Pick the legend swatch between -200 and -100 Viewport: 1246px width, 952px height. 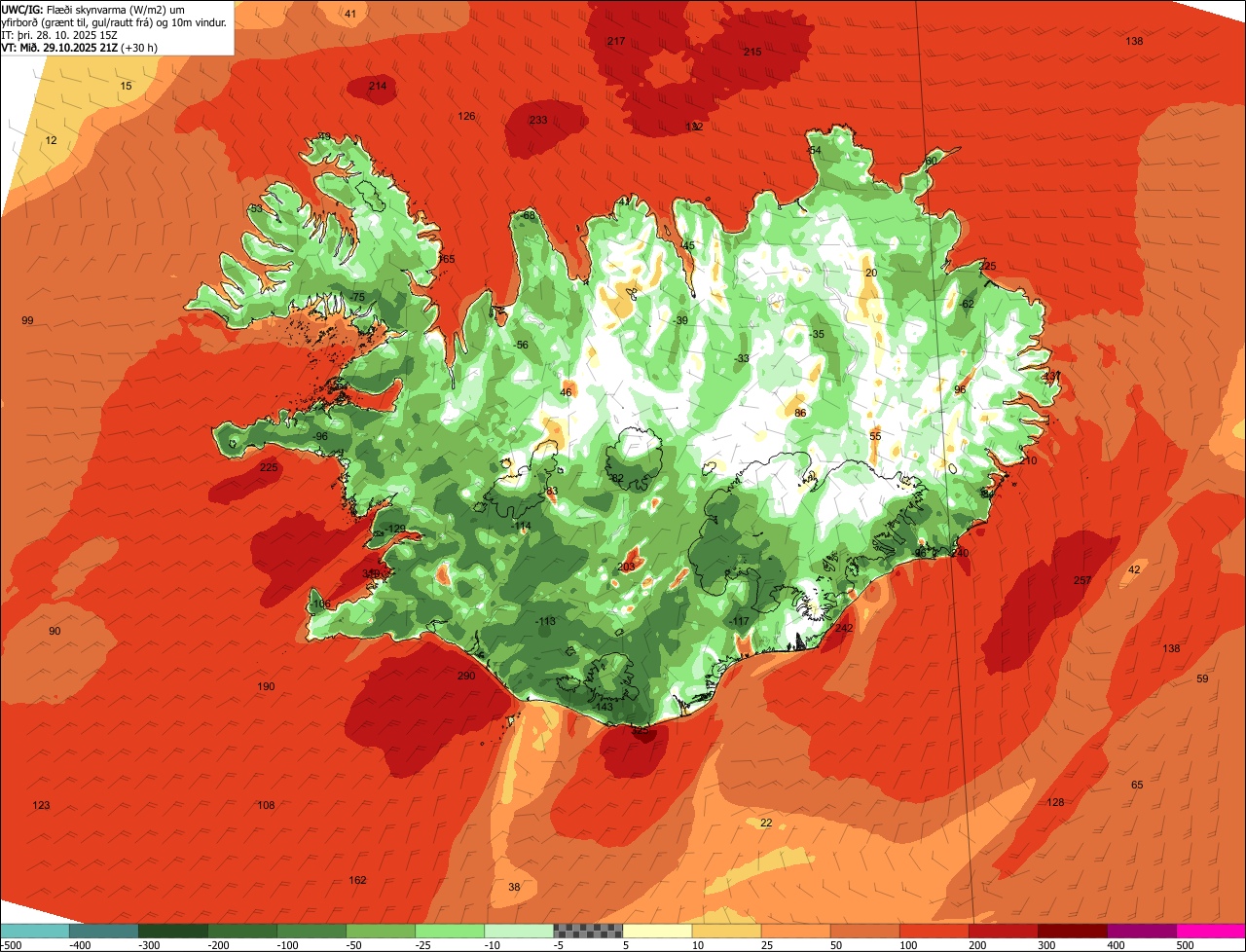coord(242,931)
